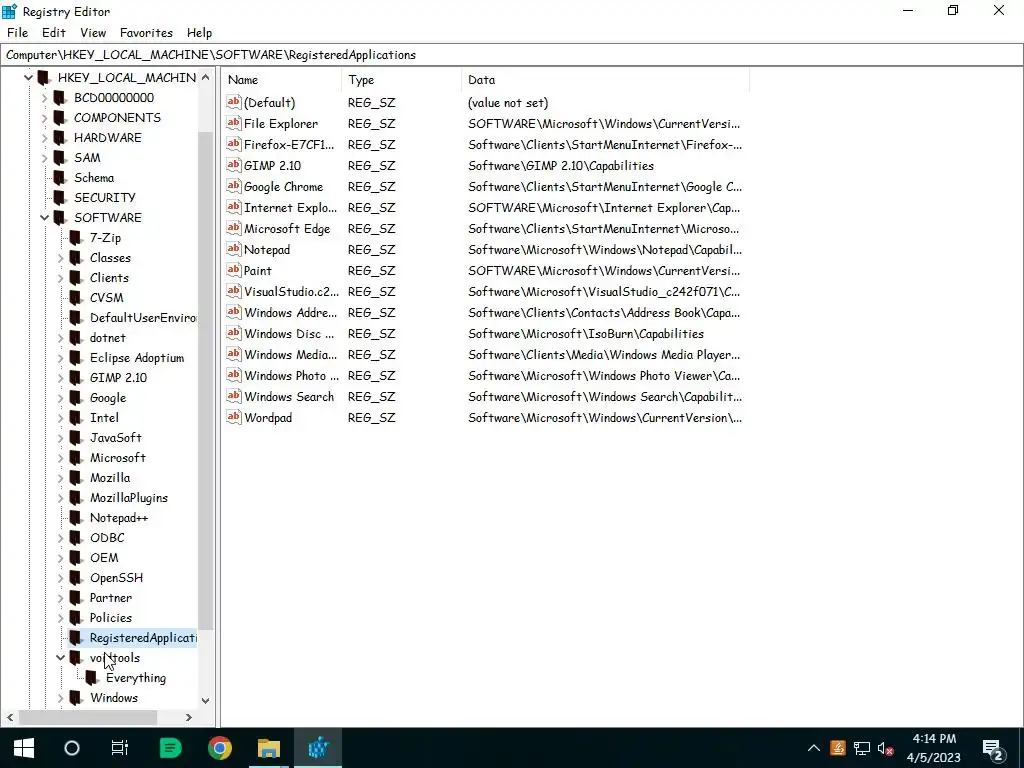Click the Everything folder icon
This screenshot has width=1024, height=768.
click(92, 679)
